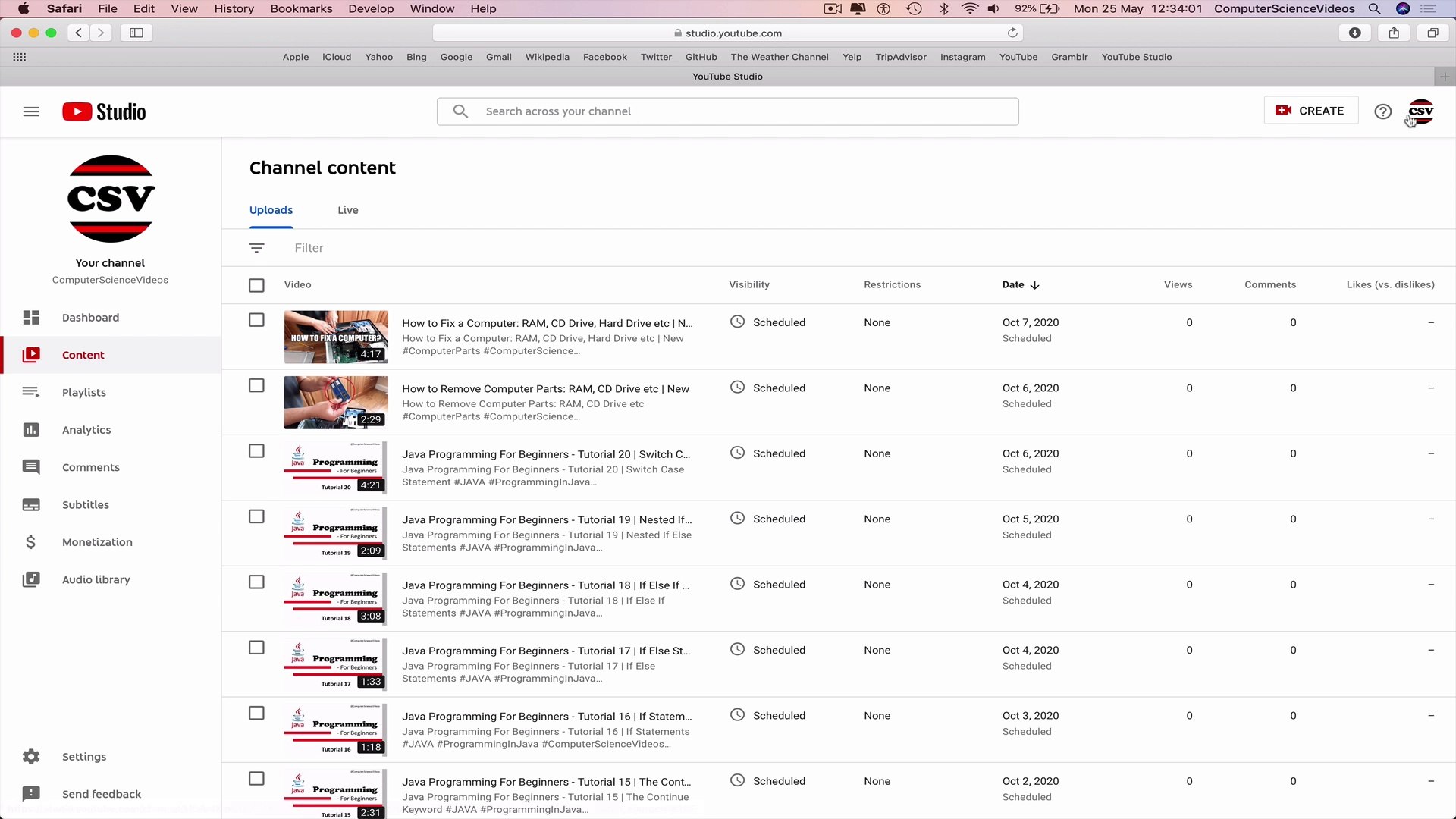Check the Tutorial 20 Switch Case video
Viewport: 1456px width, 819px height.
[256, 450]
